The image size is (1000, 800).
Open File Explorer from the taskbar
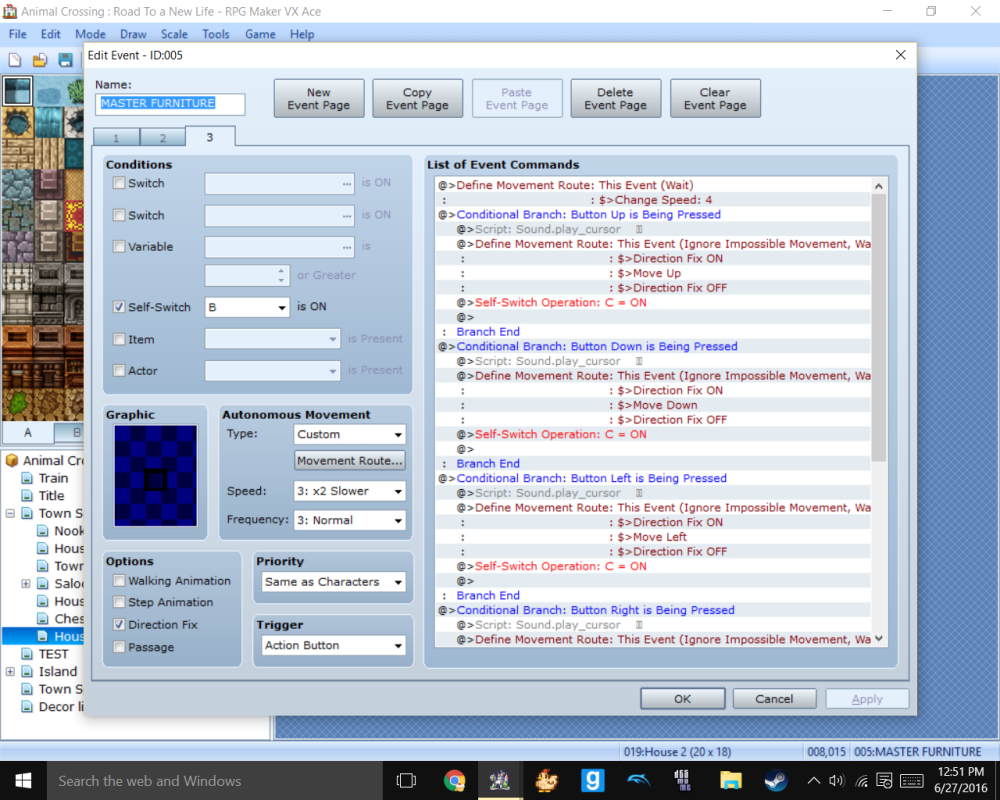[730, 780]
